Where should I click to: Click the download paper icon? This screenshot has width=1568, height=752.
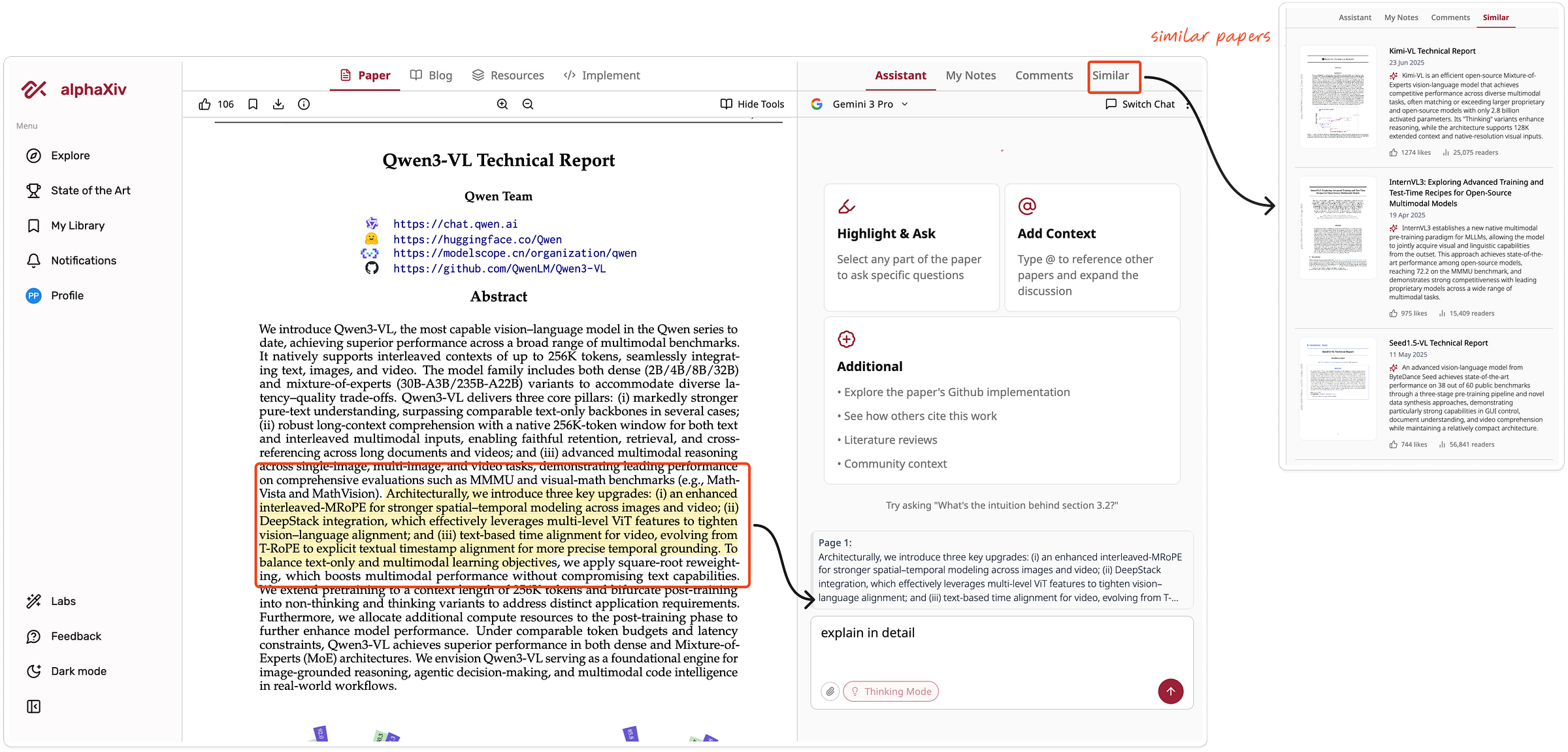pos(278,105)
